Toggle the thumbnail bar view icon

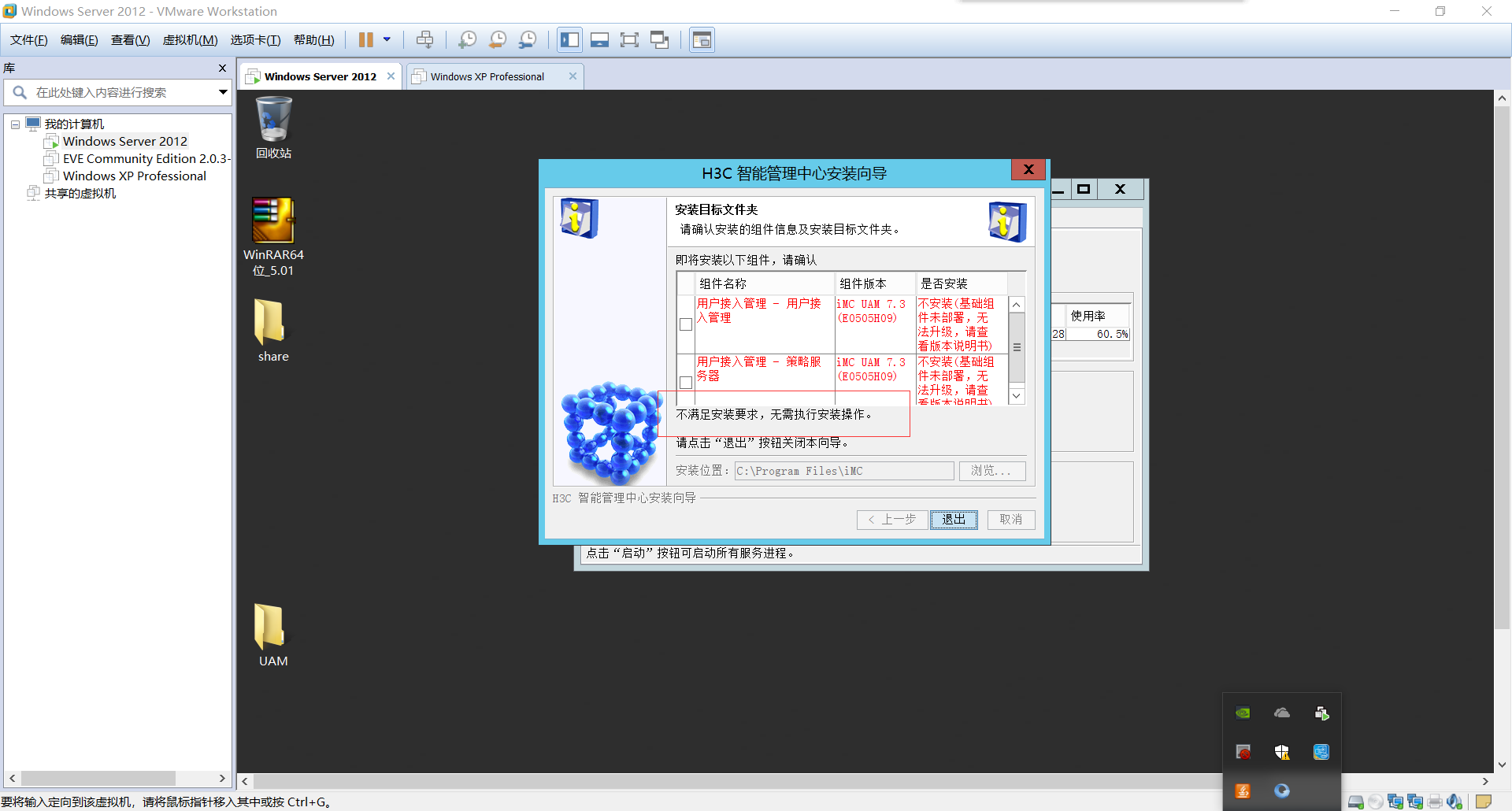[x=600, y=40]
